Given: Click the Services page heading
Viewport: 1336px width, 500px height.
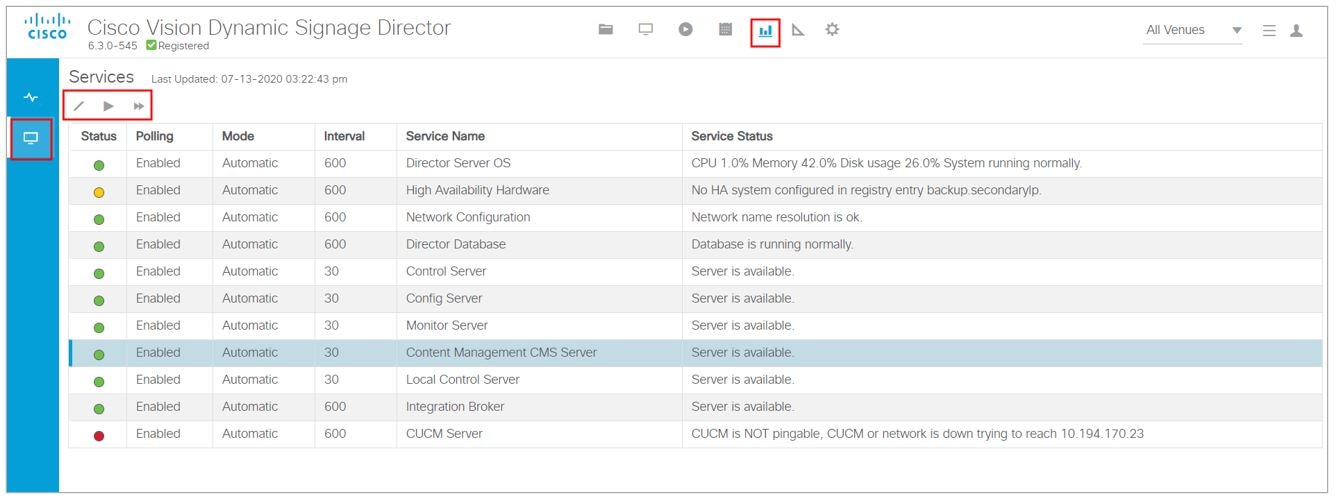Looking at the screenshot, I should (101, 77).
